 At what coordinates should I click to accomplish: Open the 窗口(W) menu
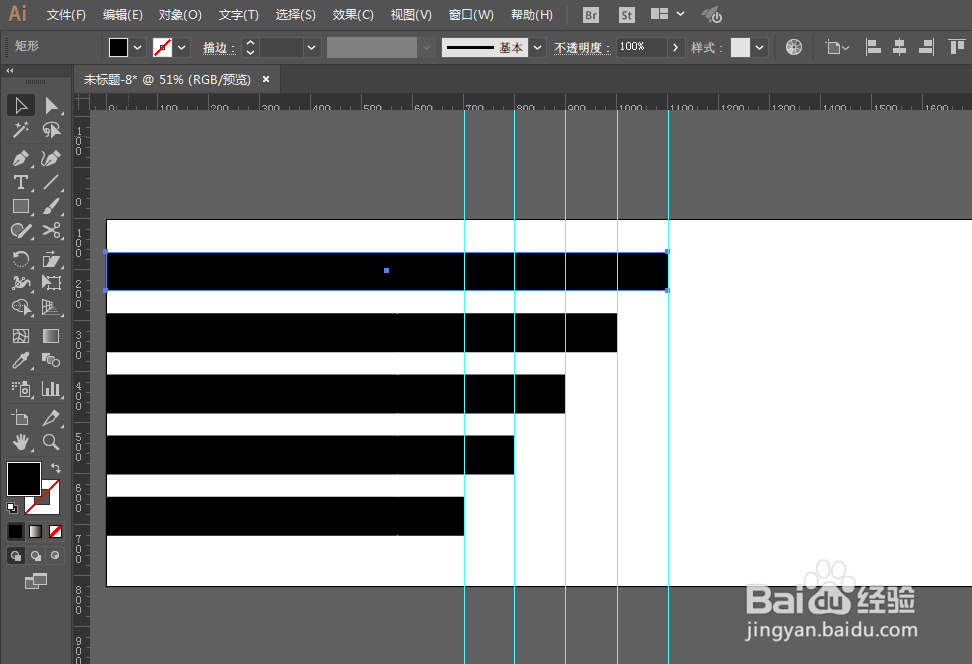tap(471, 15)
